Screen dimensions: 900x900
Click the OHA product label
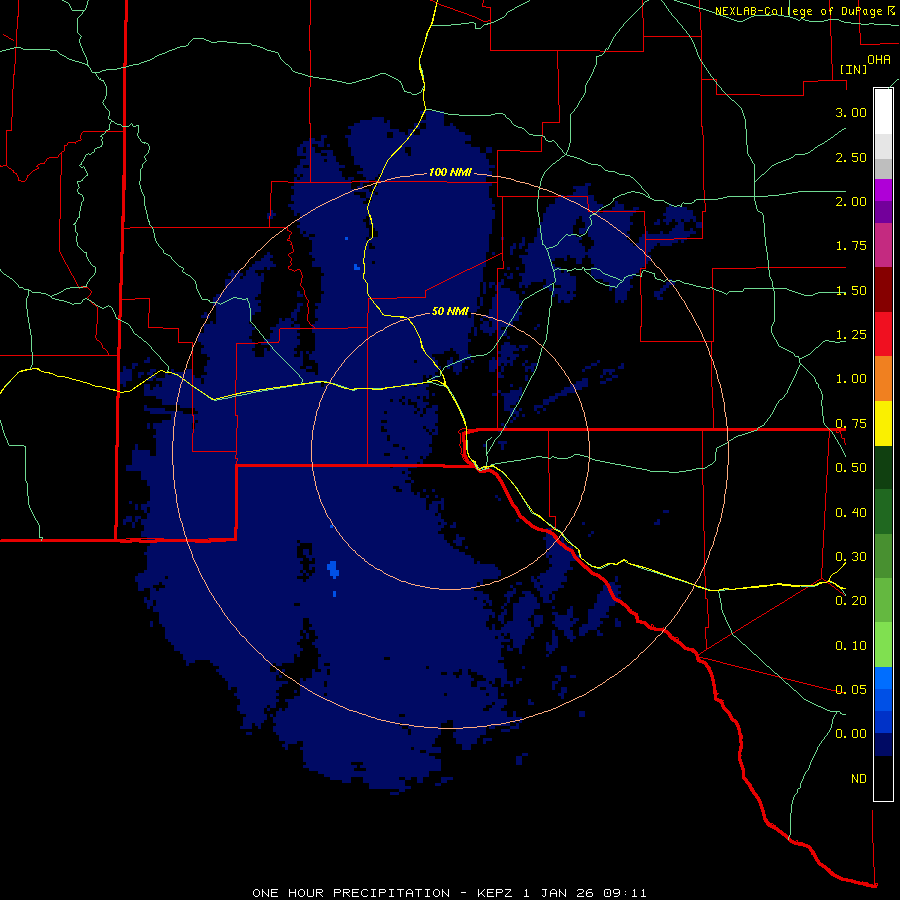[879, 59]
